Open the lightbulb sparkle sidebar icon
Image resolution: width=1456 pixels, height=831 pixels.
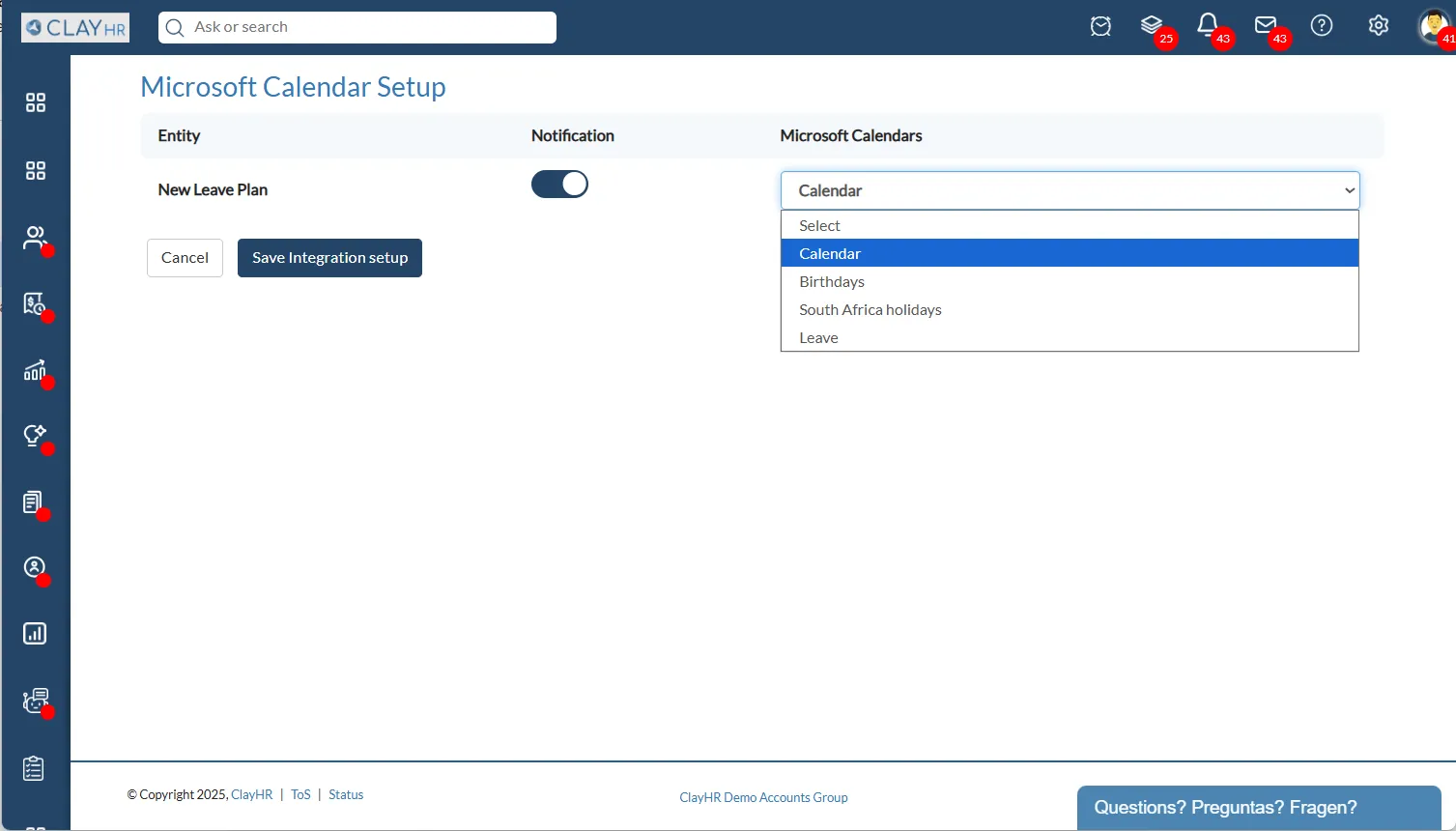(35, 436)
